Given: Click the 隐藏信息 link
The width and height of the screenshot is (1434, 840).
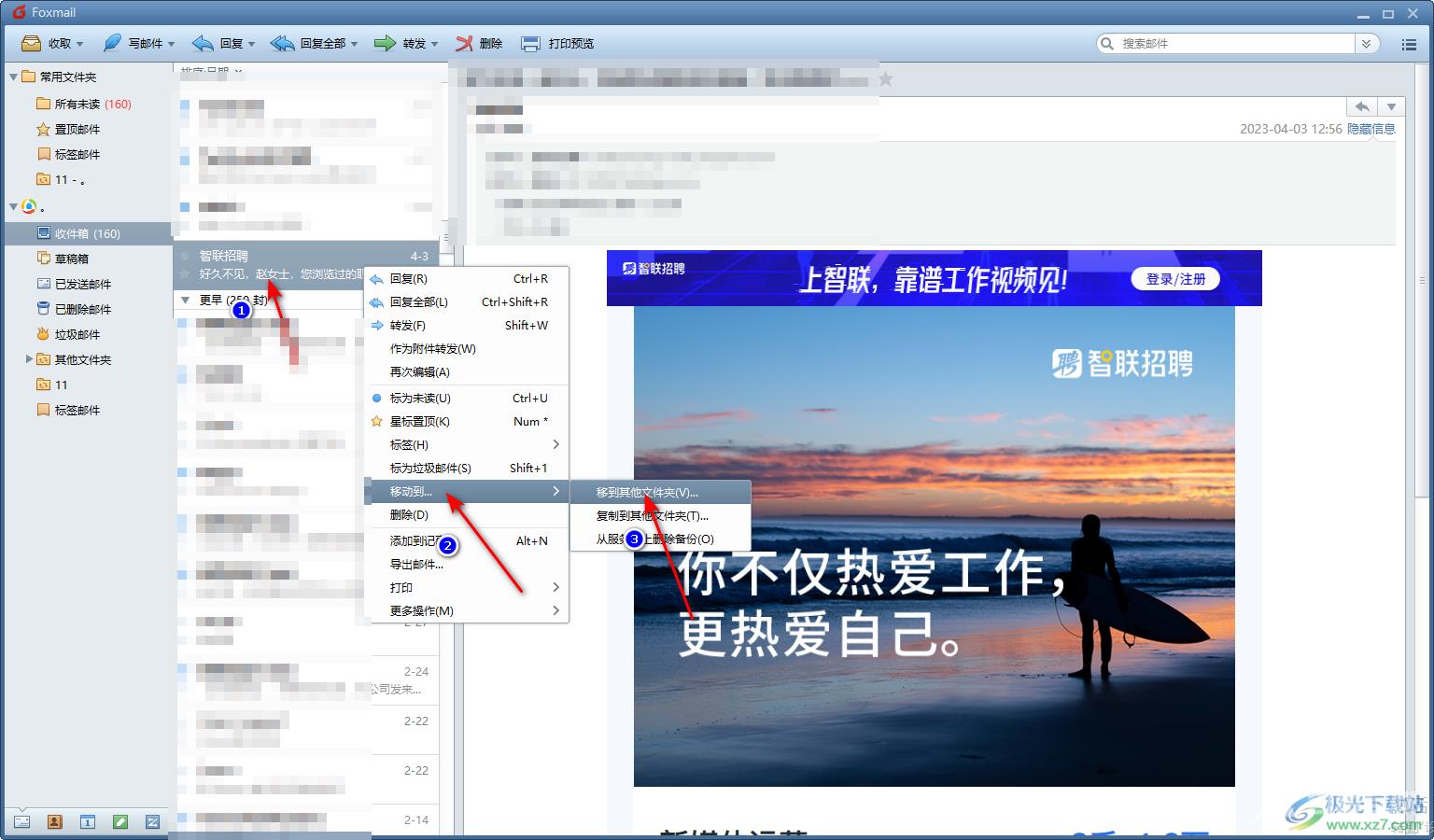Looking at the screenshot, I should click(x=1371, y=129).
